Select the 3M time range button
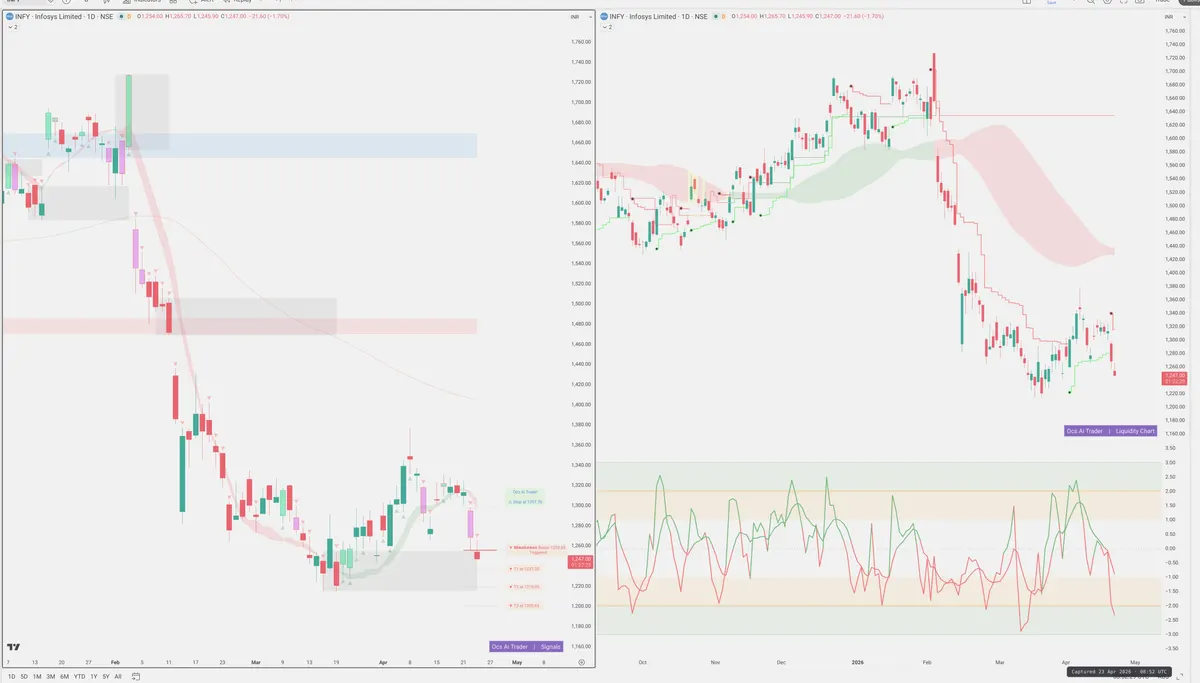This screenshot has height=683, width=1200. [x=51, y=677]
